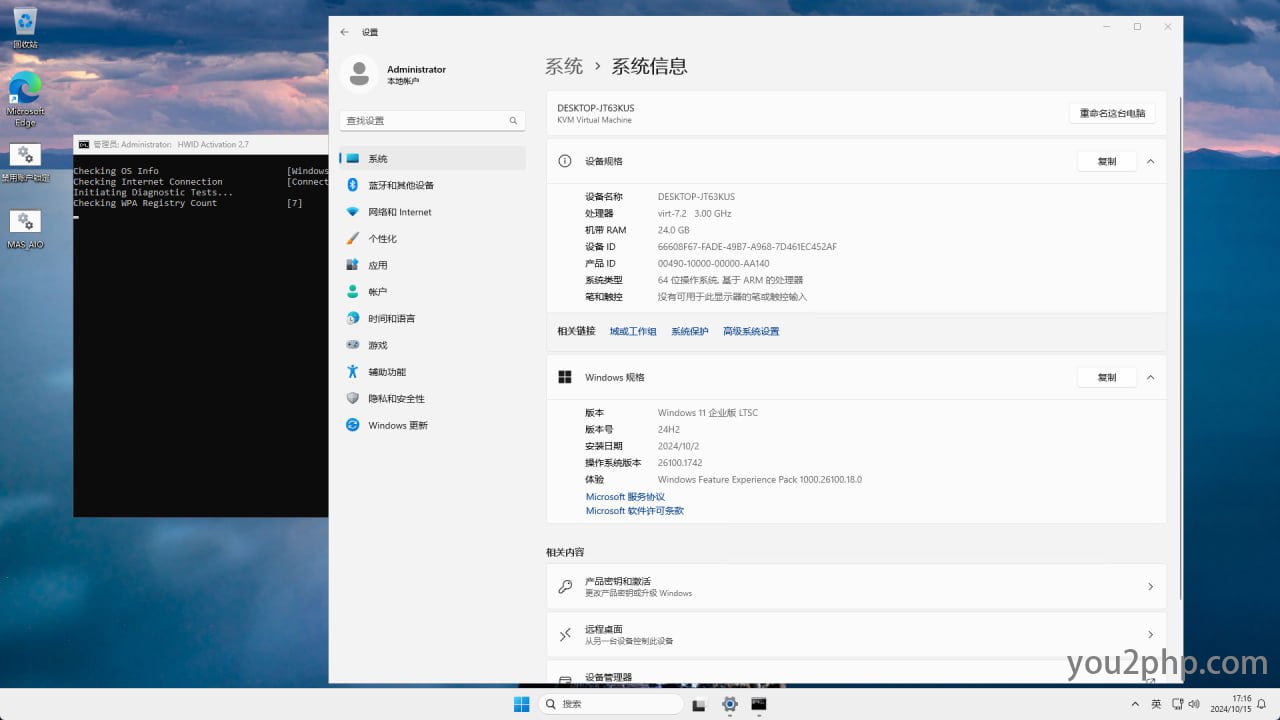Click the 'Checking OS Info' console line

tap(116, 171)
